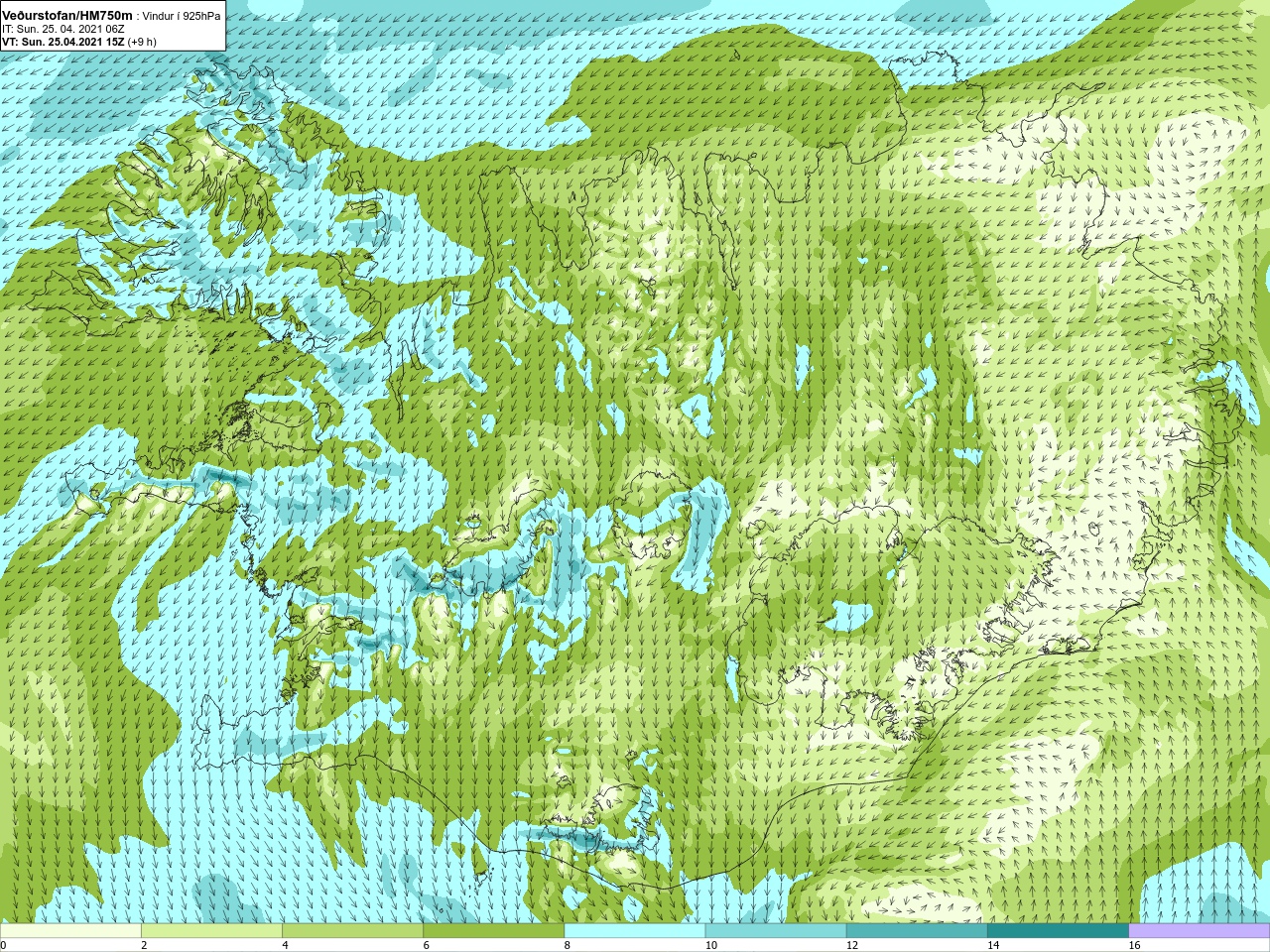This screenshot has width=1270, height=952.
Task: Click the light yellow-green 2–4 legend swatch
Action: [211, 931]
